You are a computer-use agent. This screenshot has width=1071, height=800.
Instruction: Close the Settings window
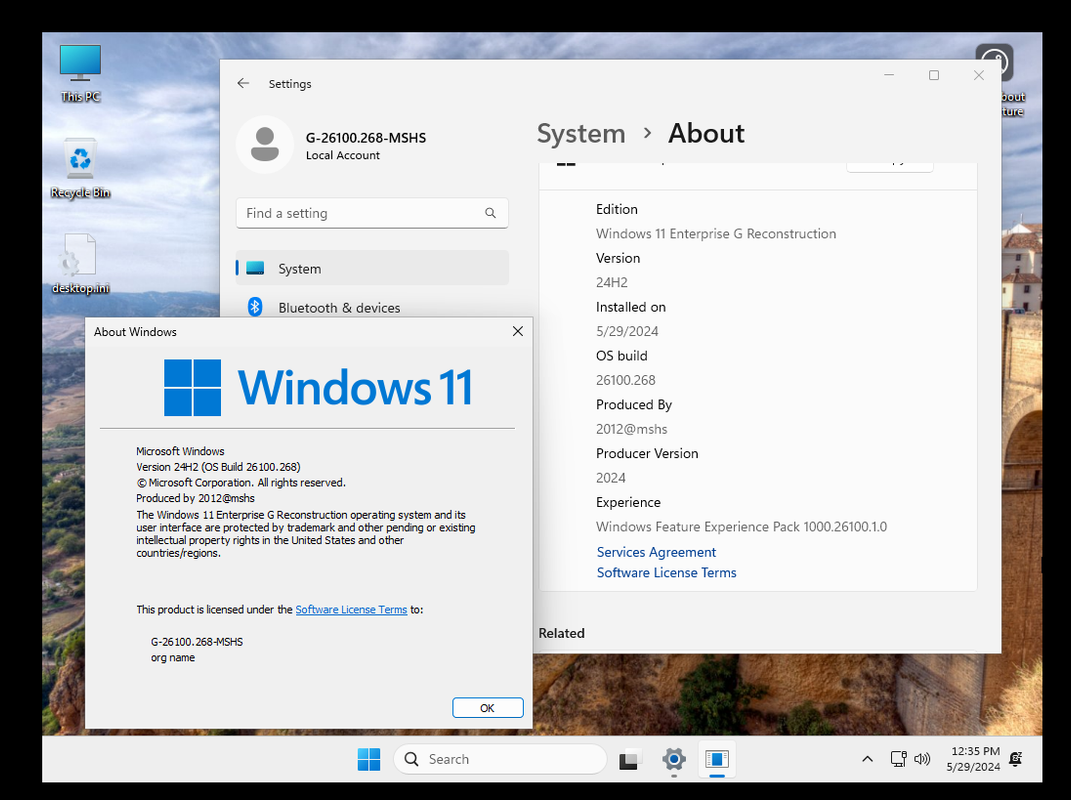[979, 75]
